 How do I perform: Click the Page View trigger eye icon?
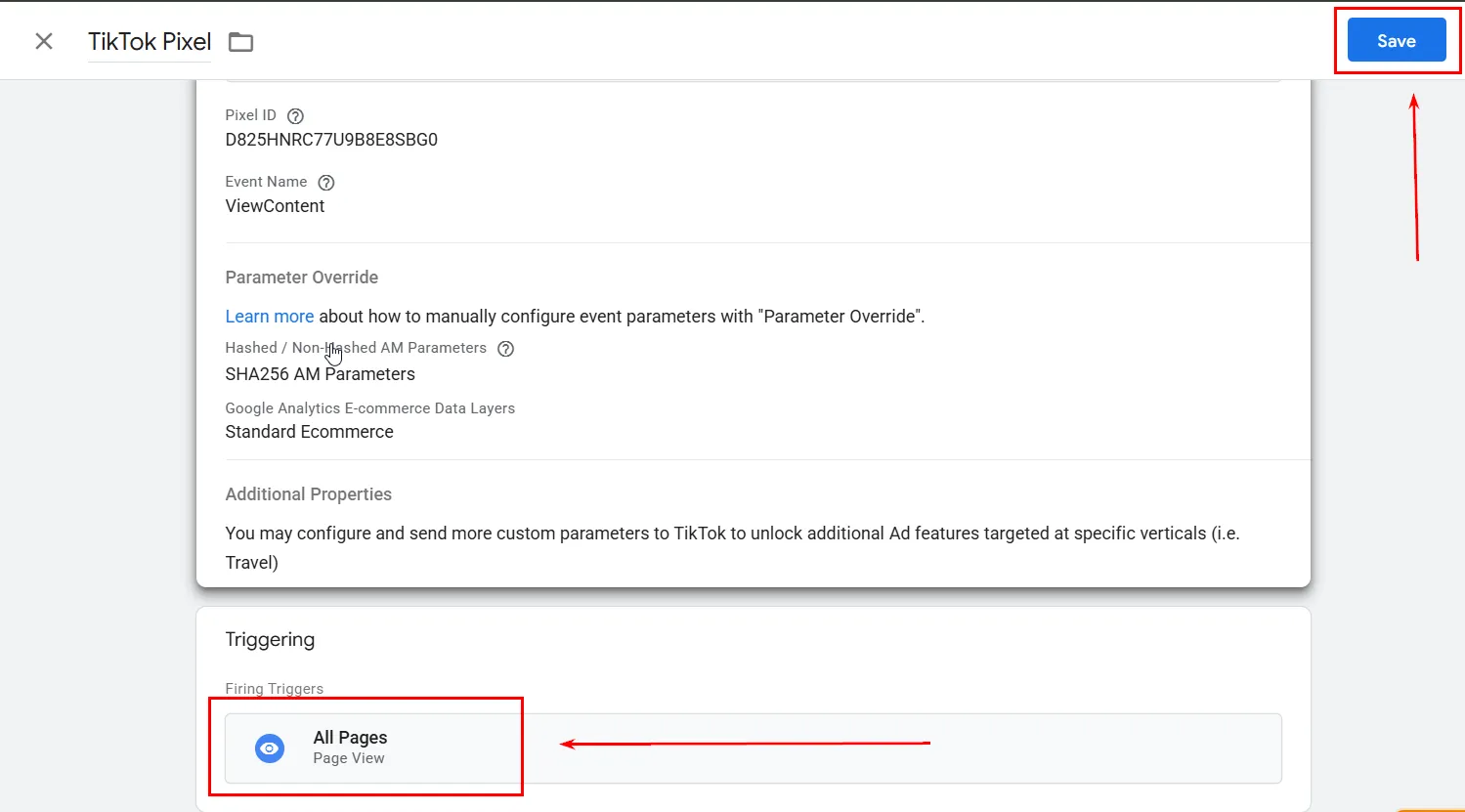pyautogui.click(x=270, y=748)
